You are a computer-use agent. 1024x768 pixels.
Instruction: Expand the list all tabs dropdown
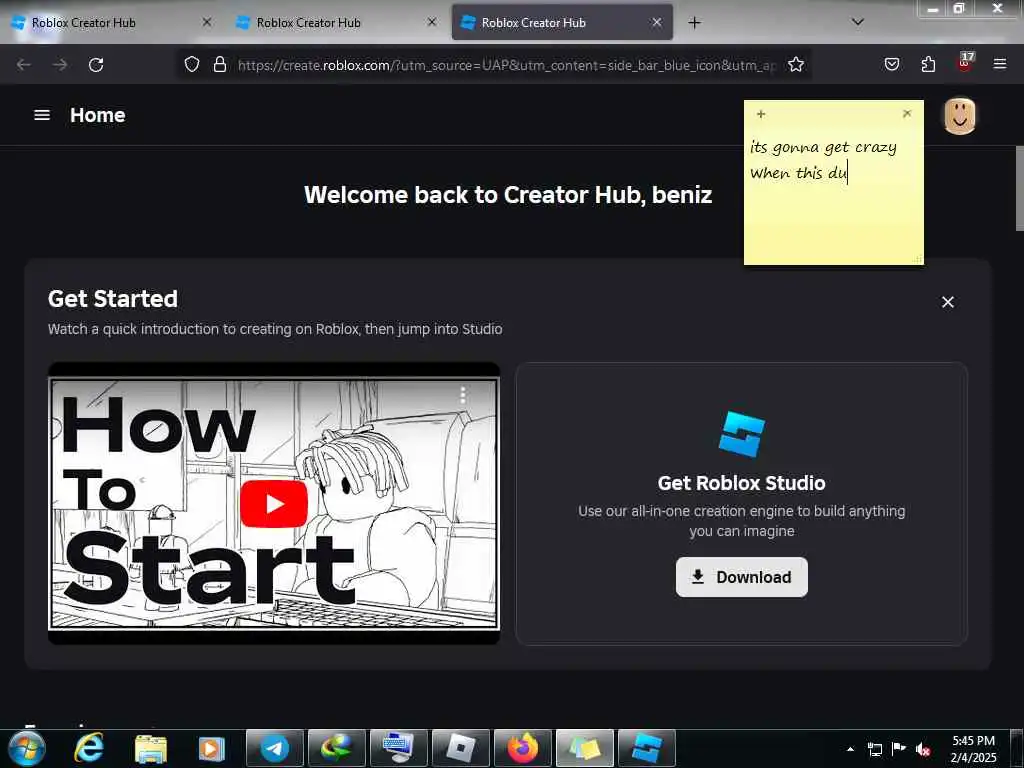(858, 22)
